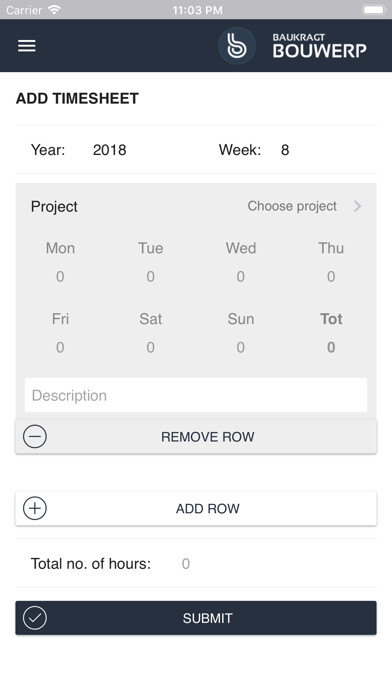Select the Year 2018 value
Screen dimensions: 392x696
(110, 150)
